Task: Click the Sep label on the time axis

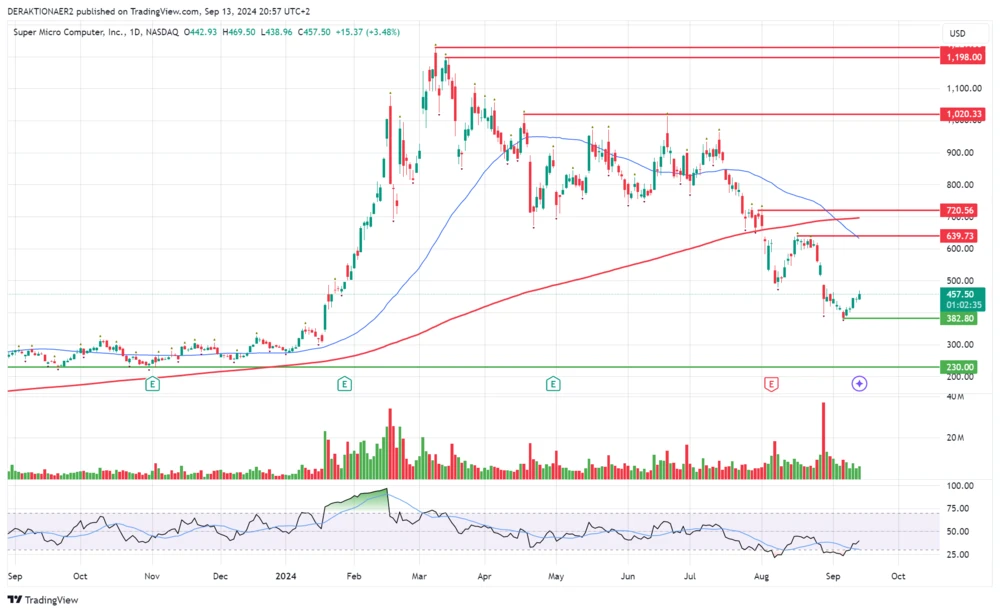Action: [x=15, y=577]
